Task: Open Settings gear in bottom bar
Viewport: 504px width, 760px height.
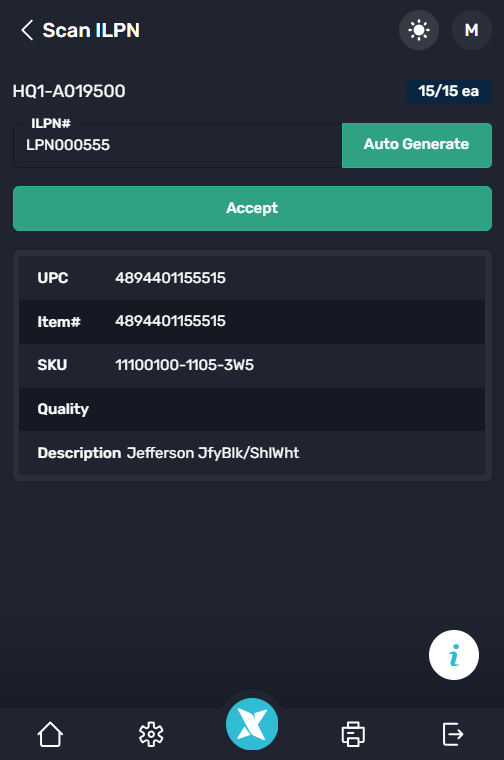Action: 151,734
